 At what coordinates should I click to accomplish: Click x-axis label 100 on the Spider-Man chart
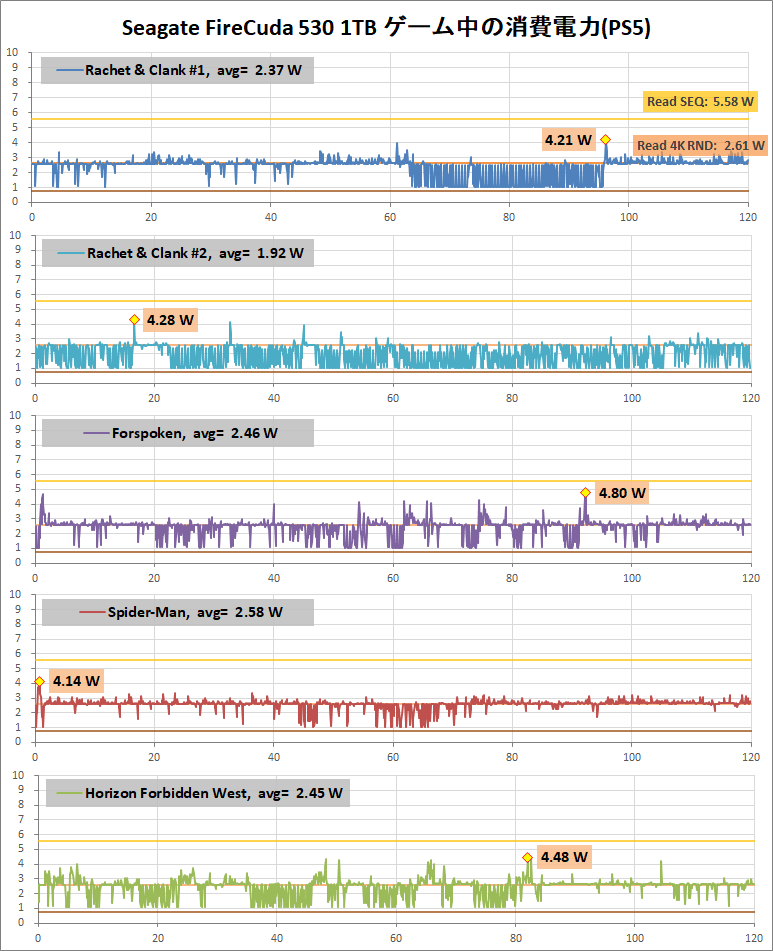tap(632, 758)
